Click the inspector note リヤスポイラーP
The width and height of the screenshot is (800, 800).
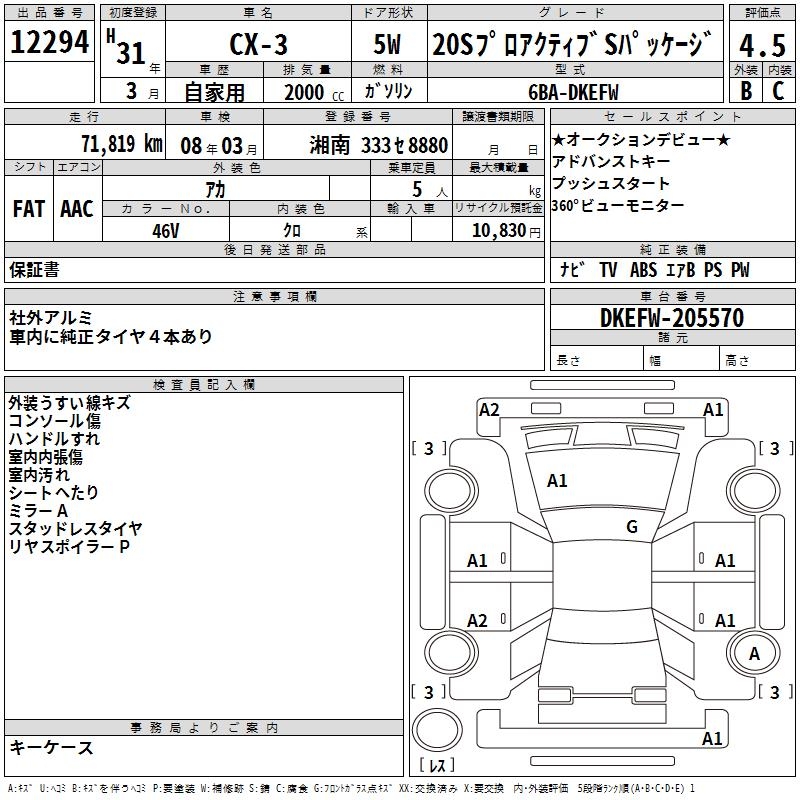(x=69, y=547)
